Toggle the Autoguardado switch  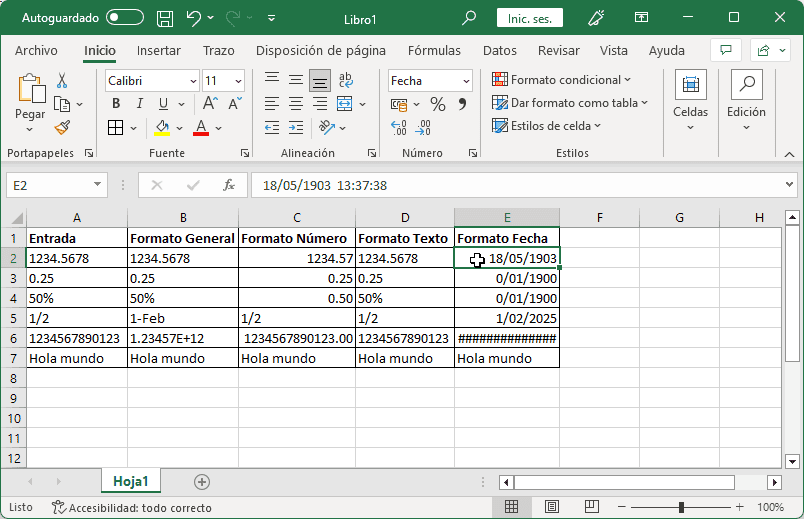coord(125,18)
